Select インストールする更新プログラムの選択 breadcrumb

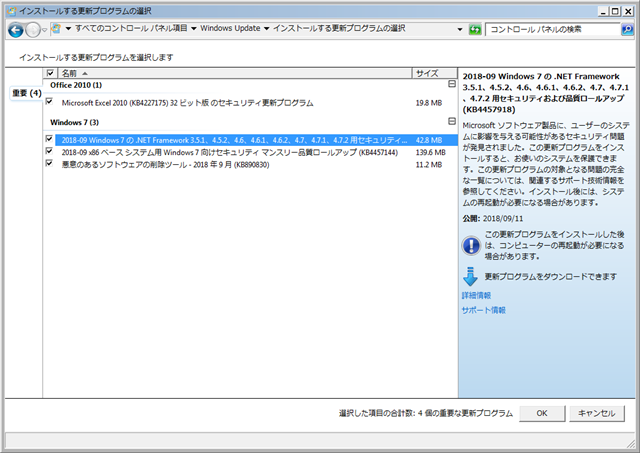click(x=339, y=28)
